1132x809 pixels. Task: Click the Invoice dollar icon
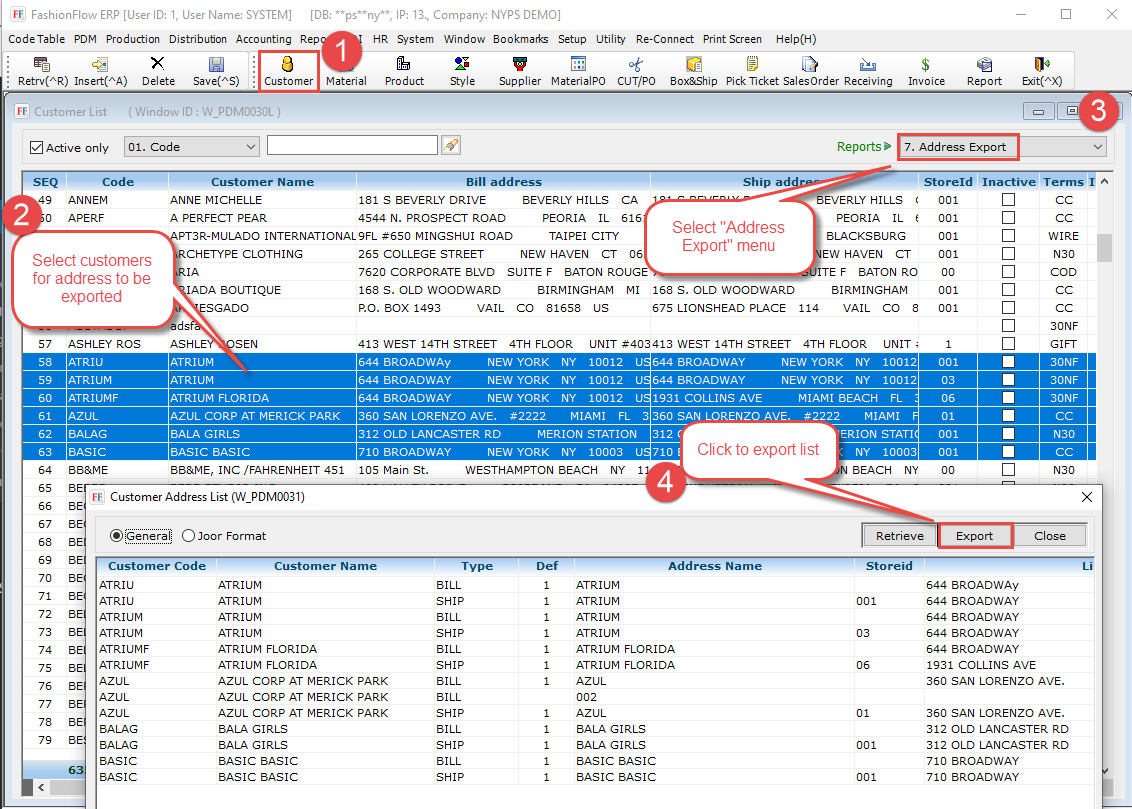926,71
